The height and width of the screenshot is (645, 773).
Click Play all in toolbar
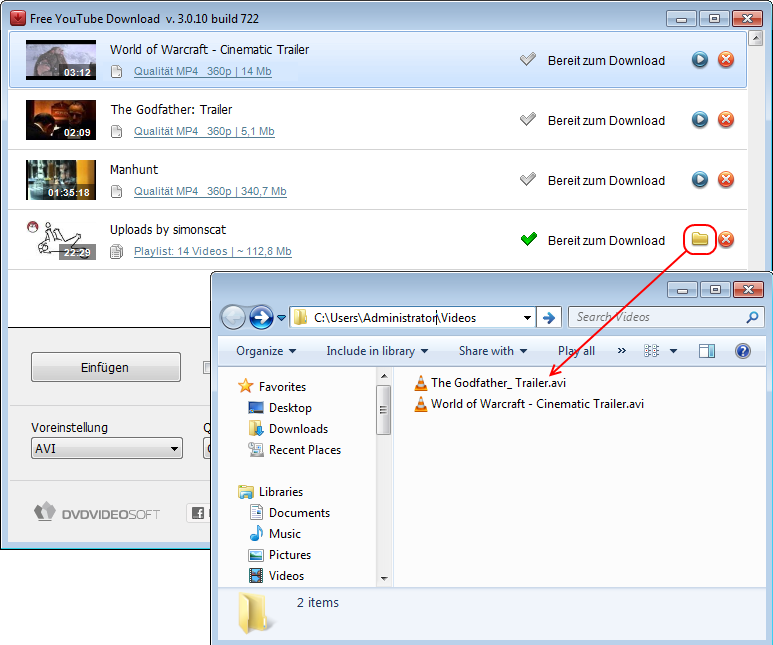click(x=576, y=351)
